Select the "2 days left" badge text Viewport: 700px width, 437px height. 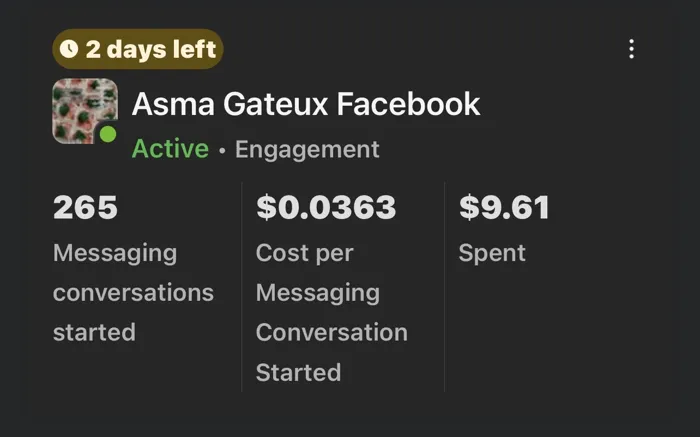(150, 49)
